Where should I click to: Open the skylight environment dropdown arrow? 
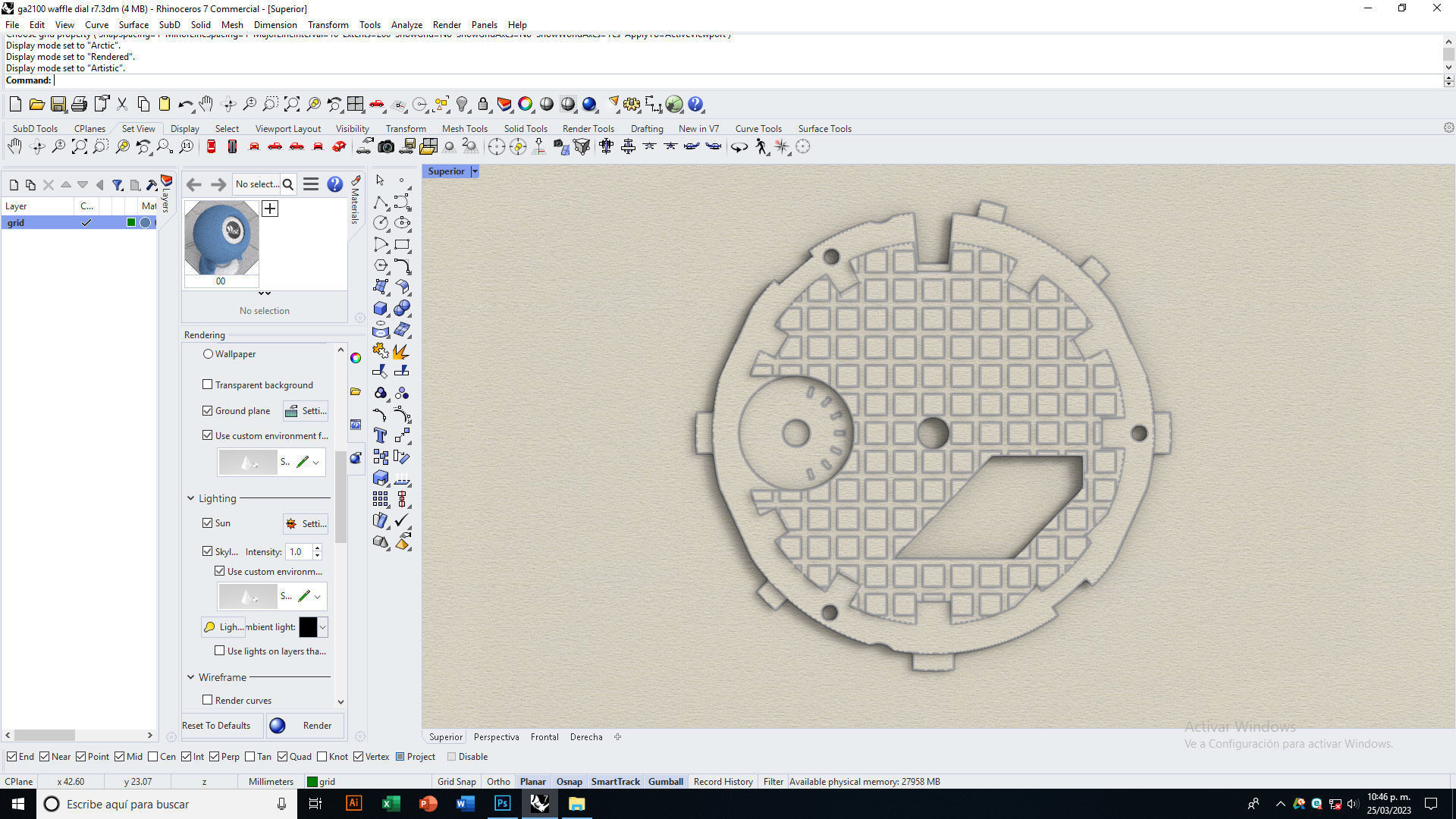pos(318,597)
